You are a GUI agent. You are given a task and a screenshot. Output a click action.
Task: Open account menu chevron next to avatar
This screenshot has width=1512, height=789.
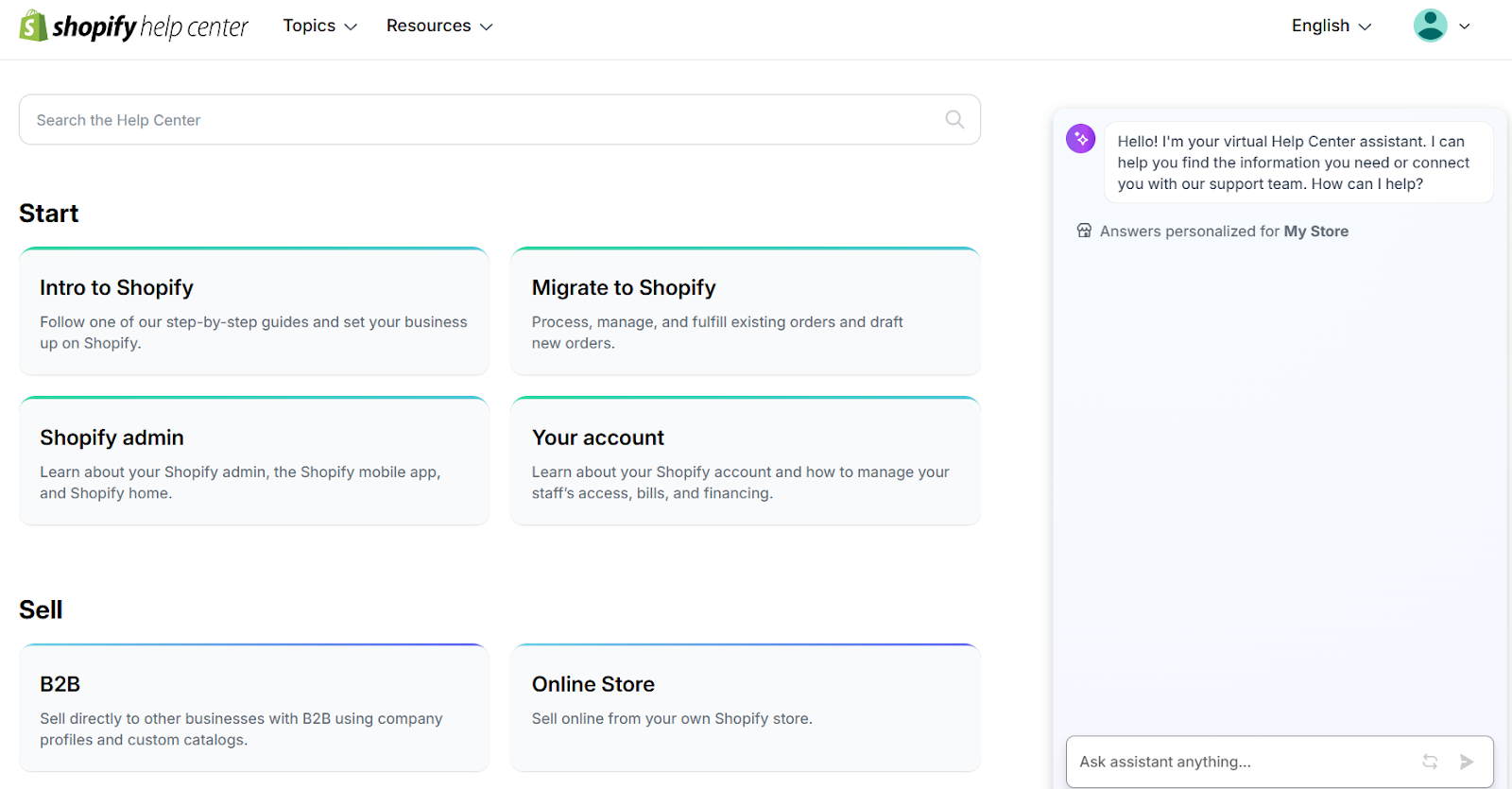click(1465, 26)
